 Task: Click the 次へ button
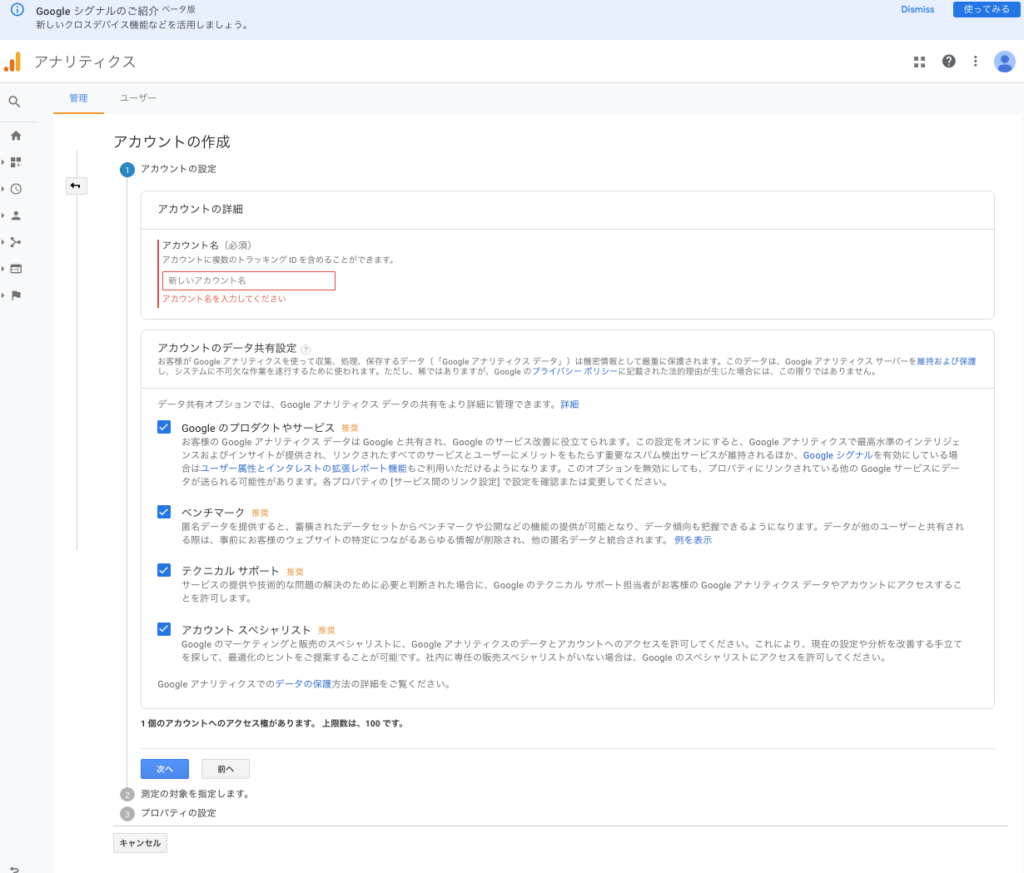[x=165, y=769]
